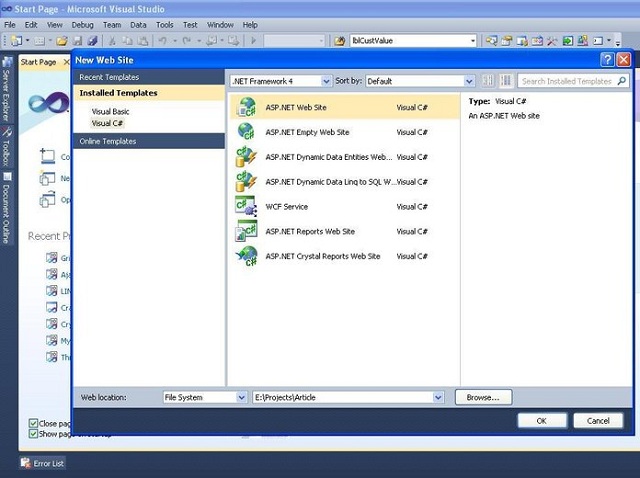Open the Team menu
The width and height of the screenshot is (640, 478).
coord(112,25)
